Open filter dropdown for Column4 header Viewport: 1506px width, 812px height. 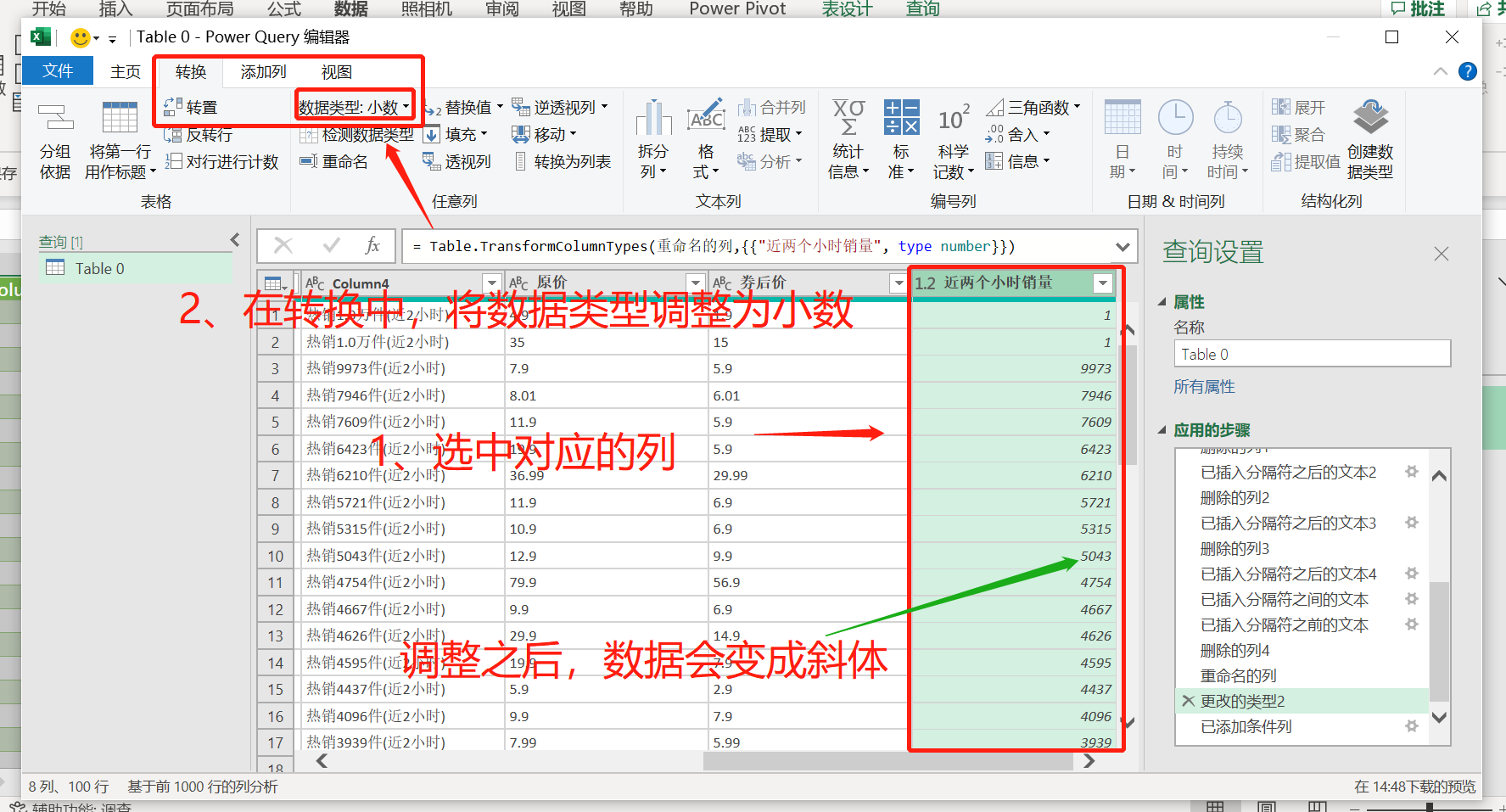(491, 283)
